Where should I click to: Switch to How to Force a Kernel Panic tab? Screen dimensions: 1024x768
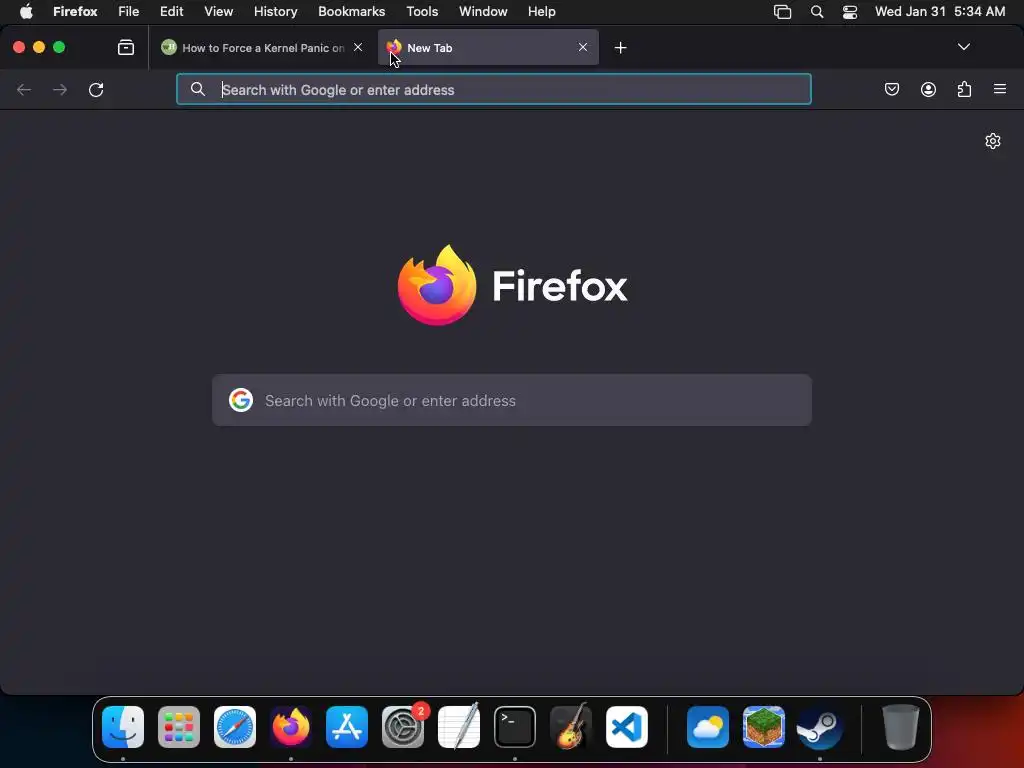coord(263,48)
